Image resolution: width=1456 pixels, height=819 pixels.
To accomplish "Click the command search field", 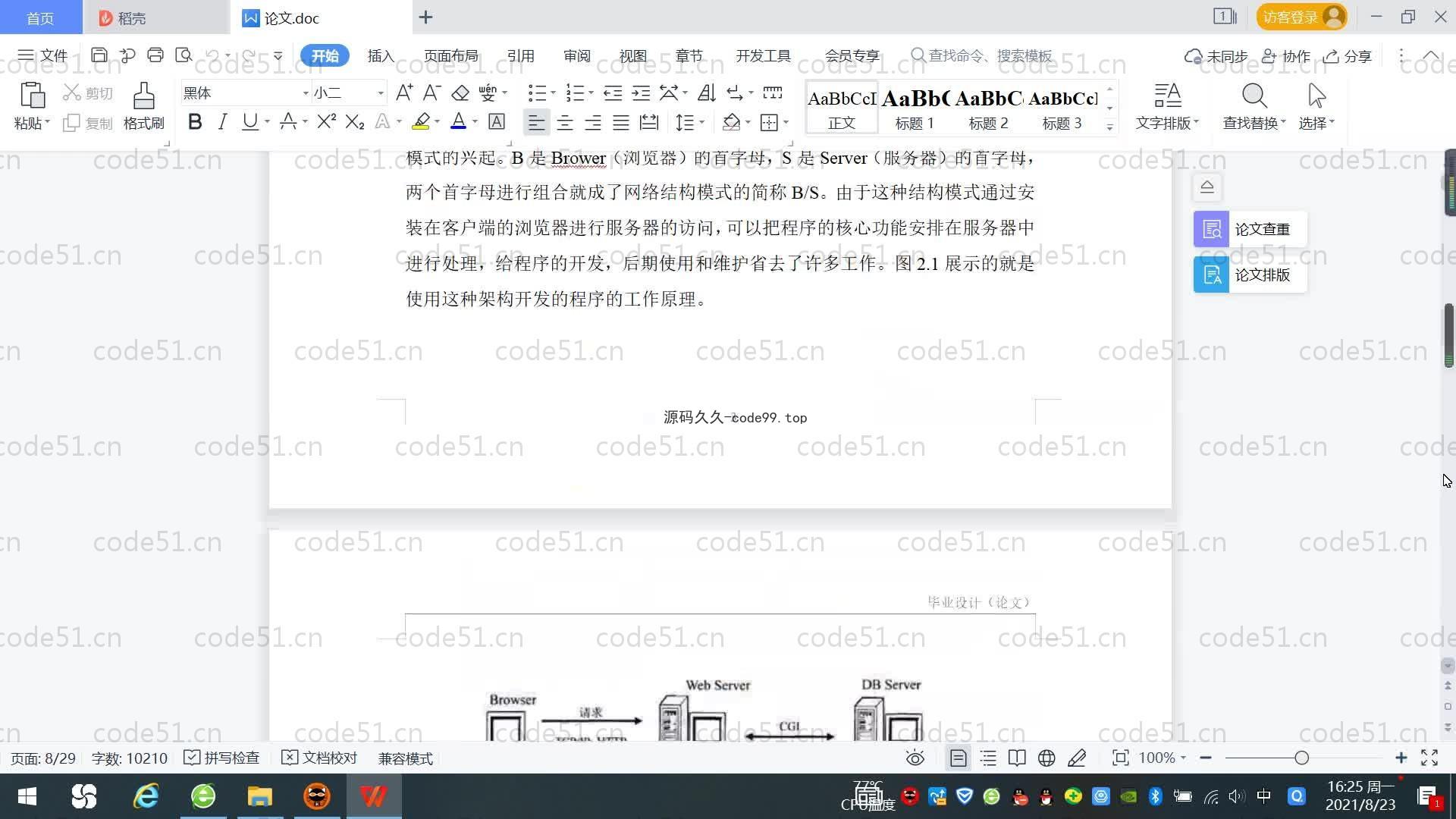I will 990,56.
